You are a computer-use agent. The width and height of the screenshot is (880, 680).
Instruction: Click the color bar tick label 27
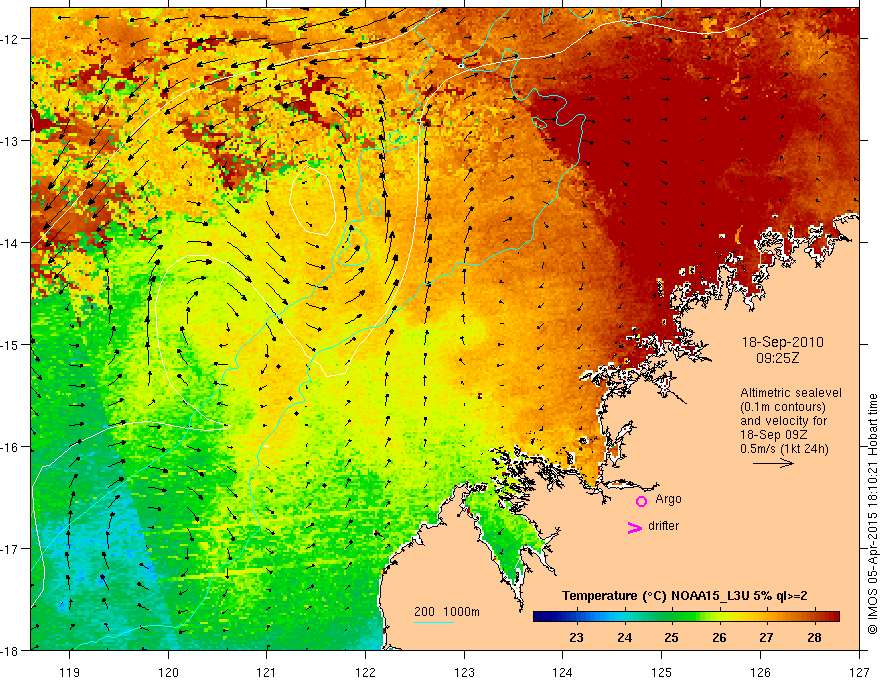coord(766,638)
